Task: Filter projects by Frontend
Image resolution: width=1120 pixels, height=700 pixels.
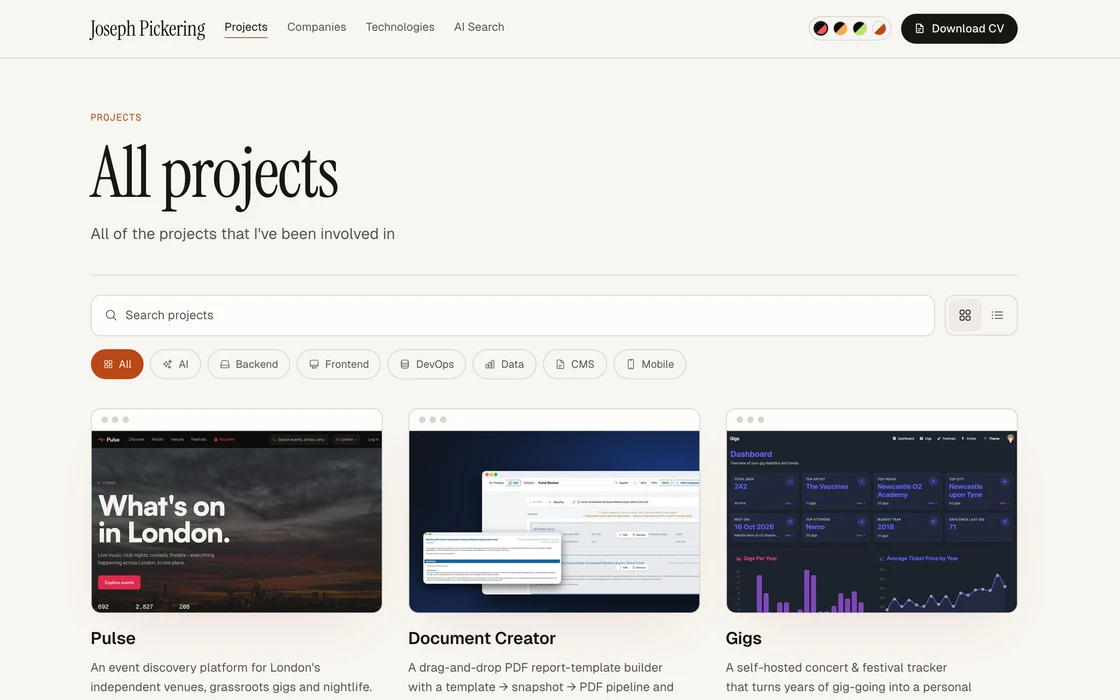Action: [x=339, y=364]
